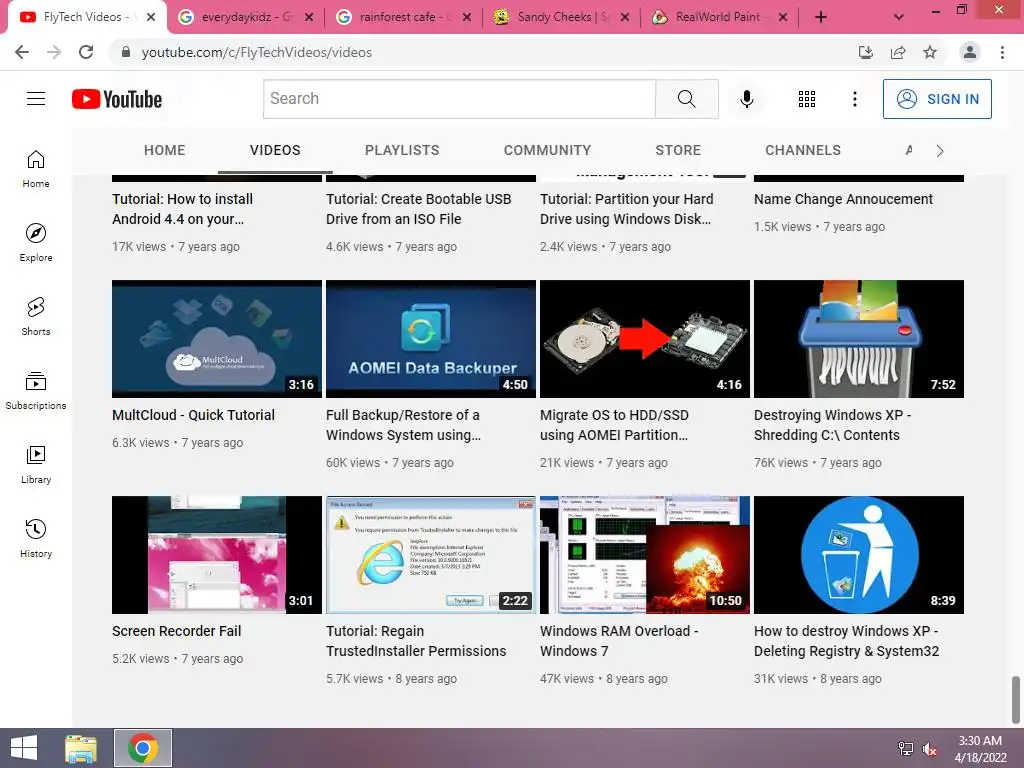Open History in sidebar
The height and width of the screenshot is (768, 1024).
click(36, 539)
